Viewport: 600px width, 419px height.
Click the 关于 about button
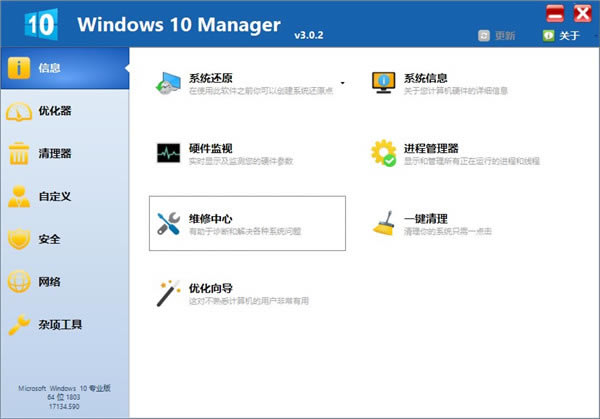click(560, 36)
